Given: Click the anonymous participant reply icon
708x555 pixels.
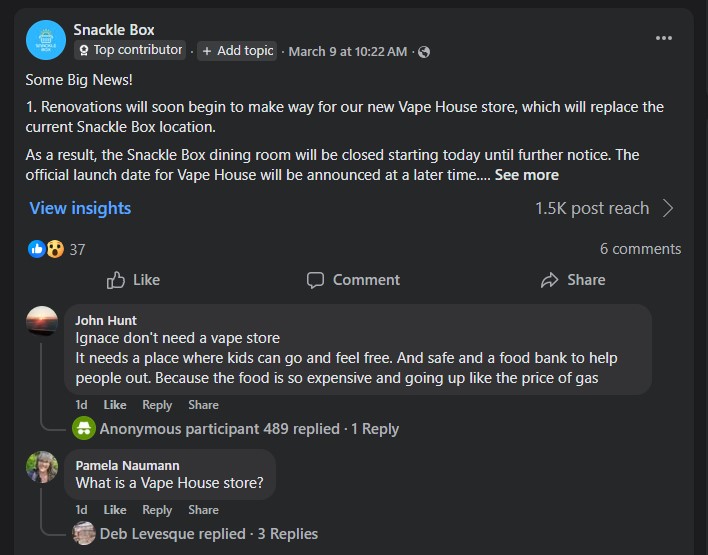Looking at the screenshot, I should 84,429.
